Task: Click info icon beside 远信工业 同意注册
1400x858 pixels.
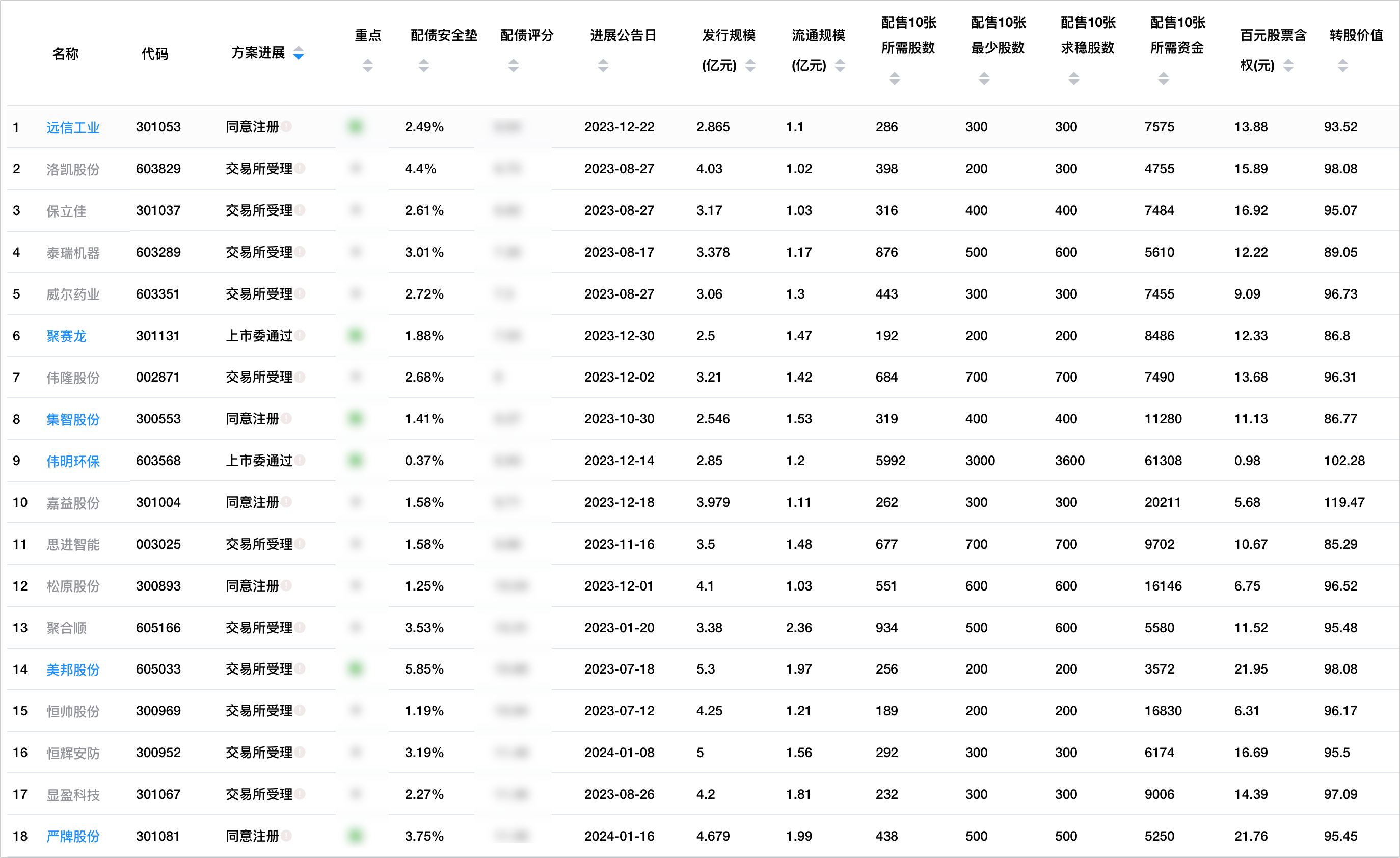Action: 286,127
